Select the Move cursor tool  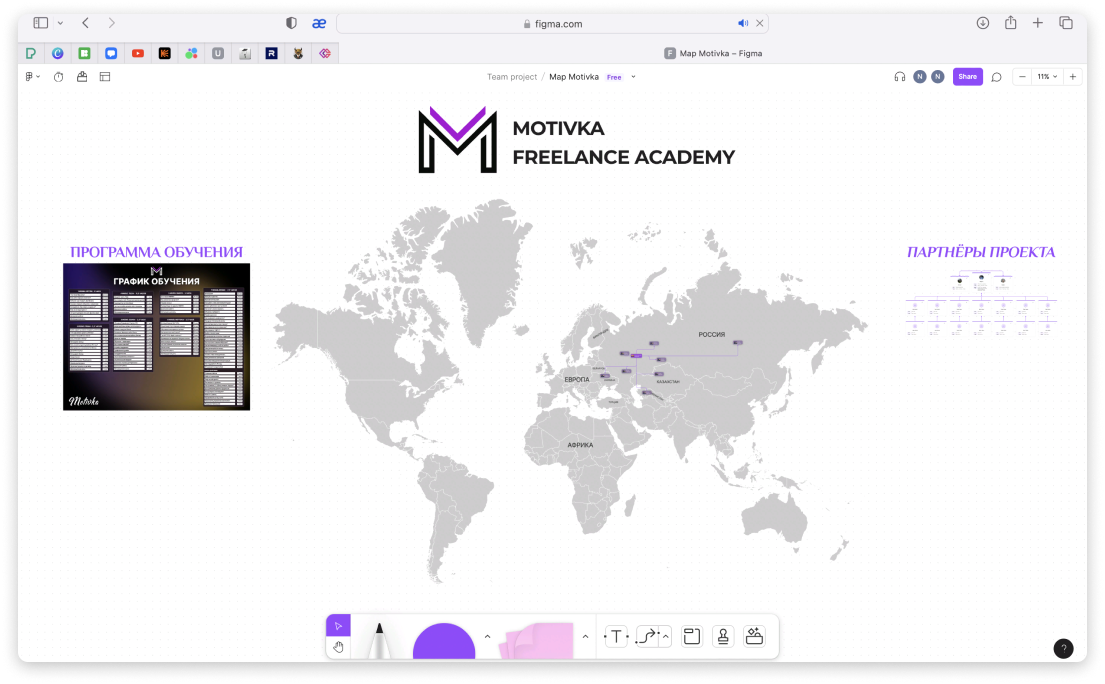338,626
